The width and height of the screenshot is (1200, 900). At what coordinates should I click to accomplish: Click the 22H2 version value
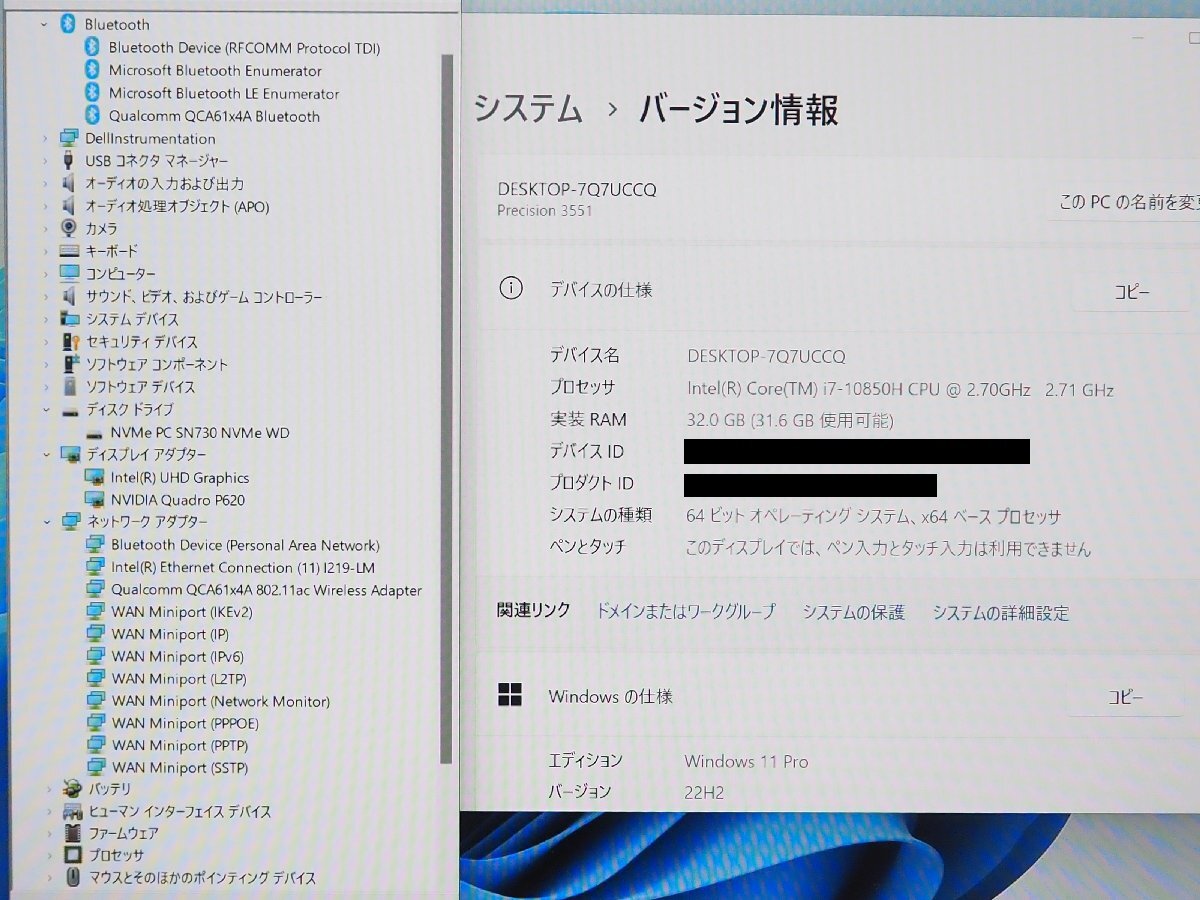(x=704, y=792)
